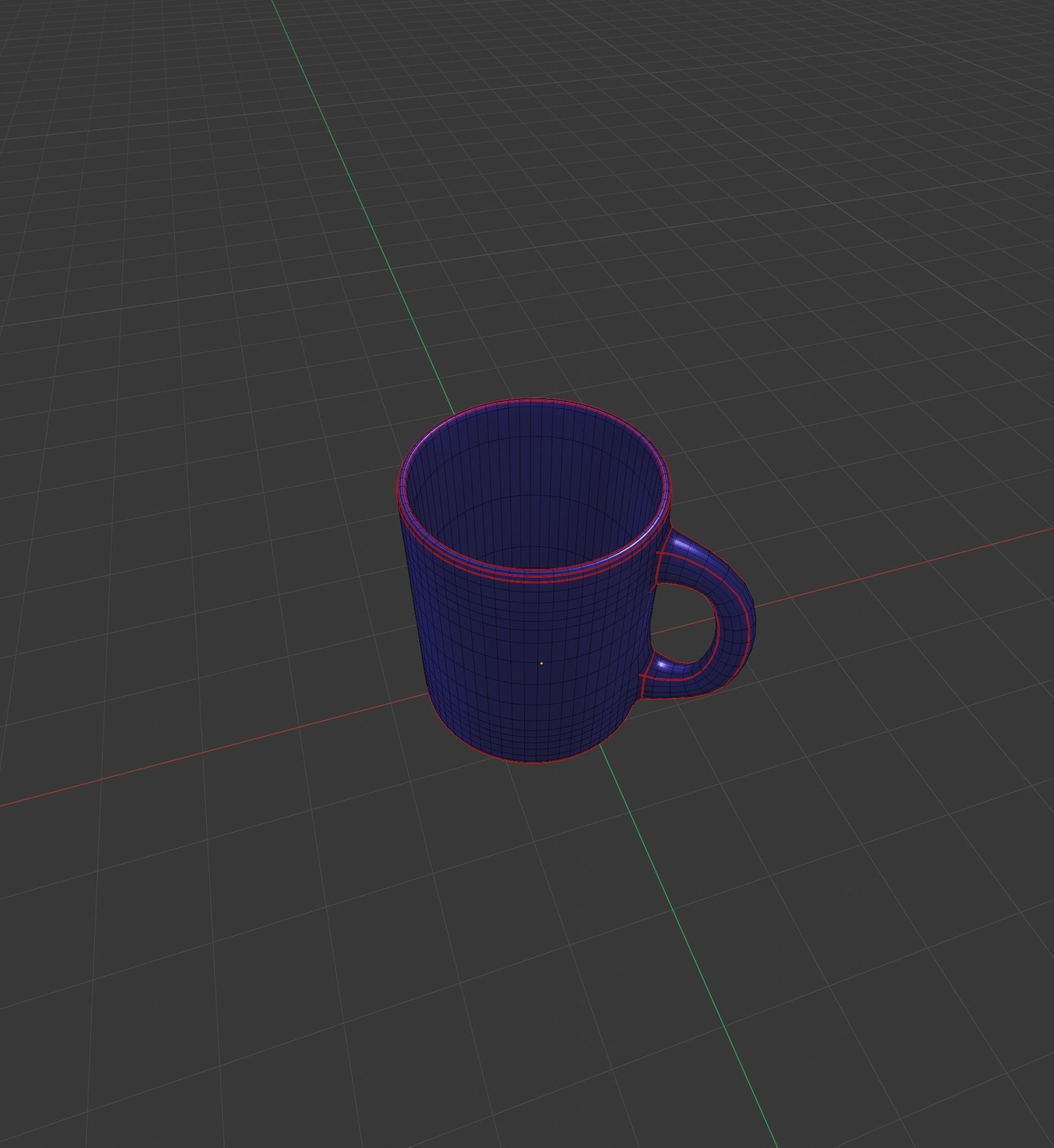The width and height of the screenshot is (1054, 1148).
Task: Click the orange origin dot on the mug
Action: (x=541, y=663)
